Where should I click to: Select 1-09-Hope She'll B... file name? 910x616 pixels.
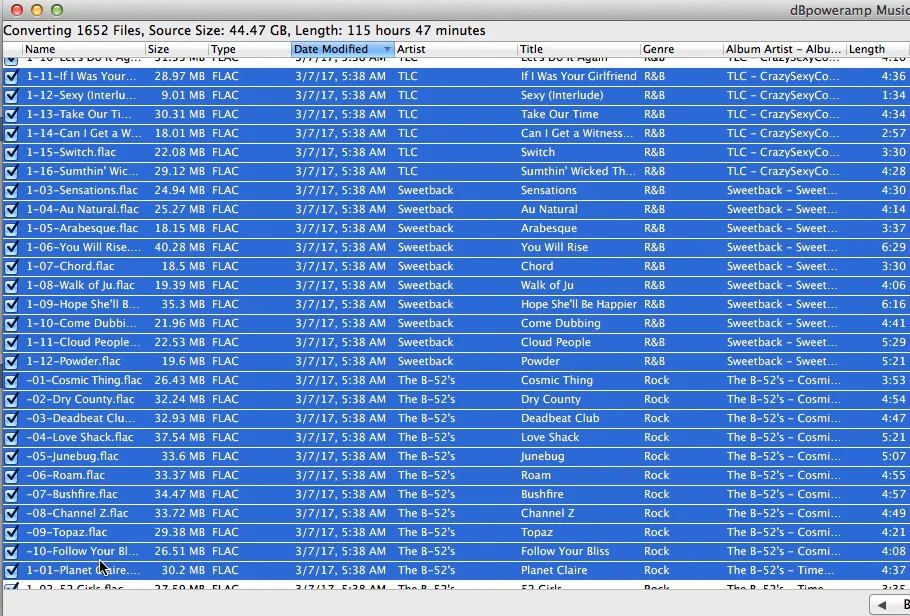[82, 304]
